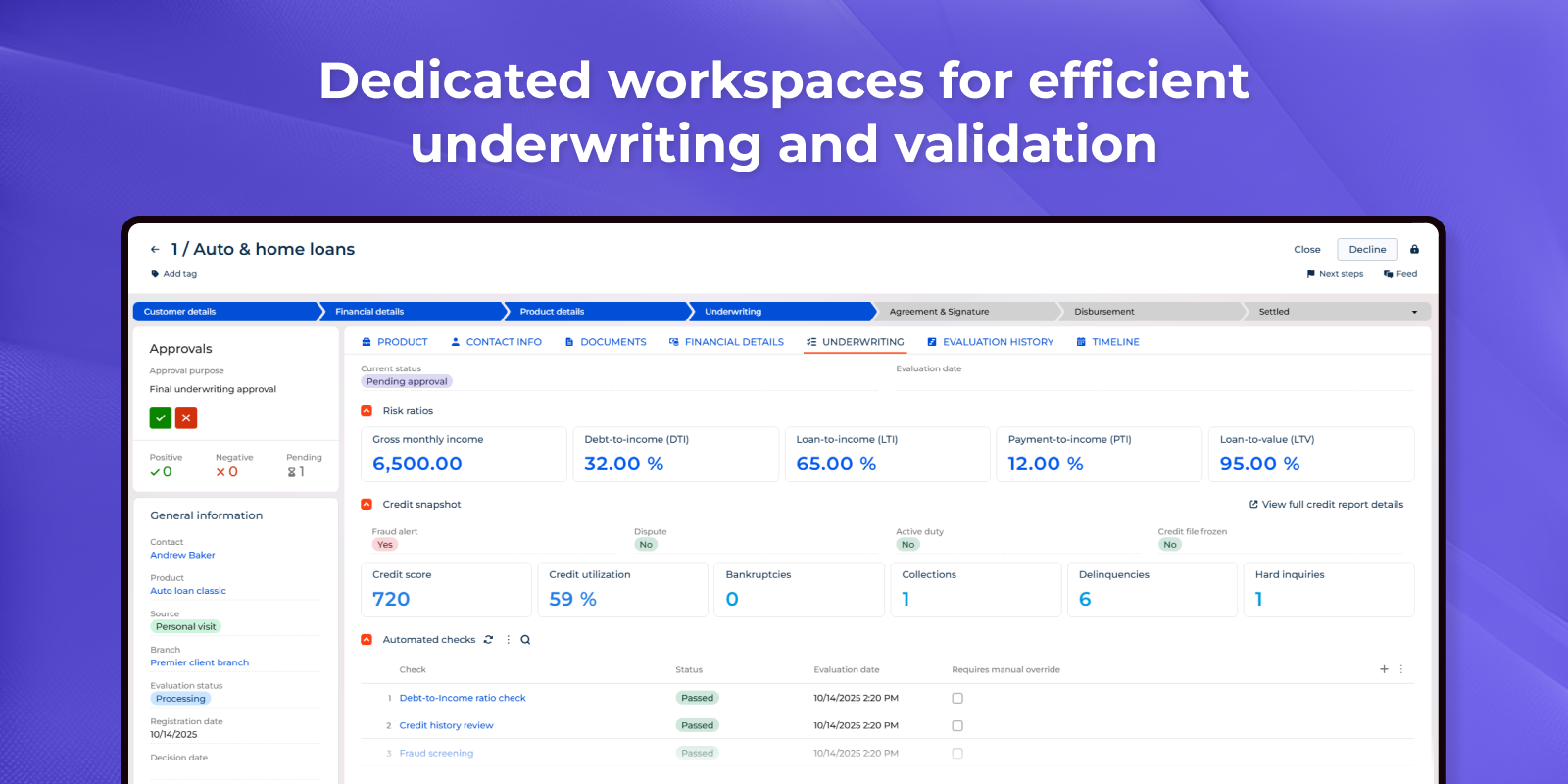Tick manual override for Fraud screening
1568x784 pixels.
pyautogui.click(x=957, y=754)
